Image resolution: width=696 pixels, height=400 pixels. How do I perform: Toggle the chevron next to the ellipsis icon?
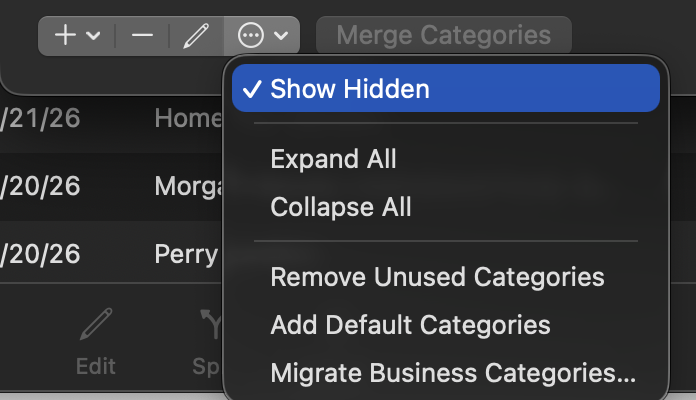coord(281,36)
